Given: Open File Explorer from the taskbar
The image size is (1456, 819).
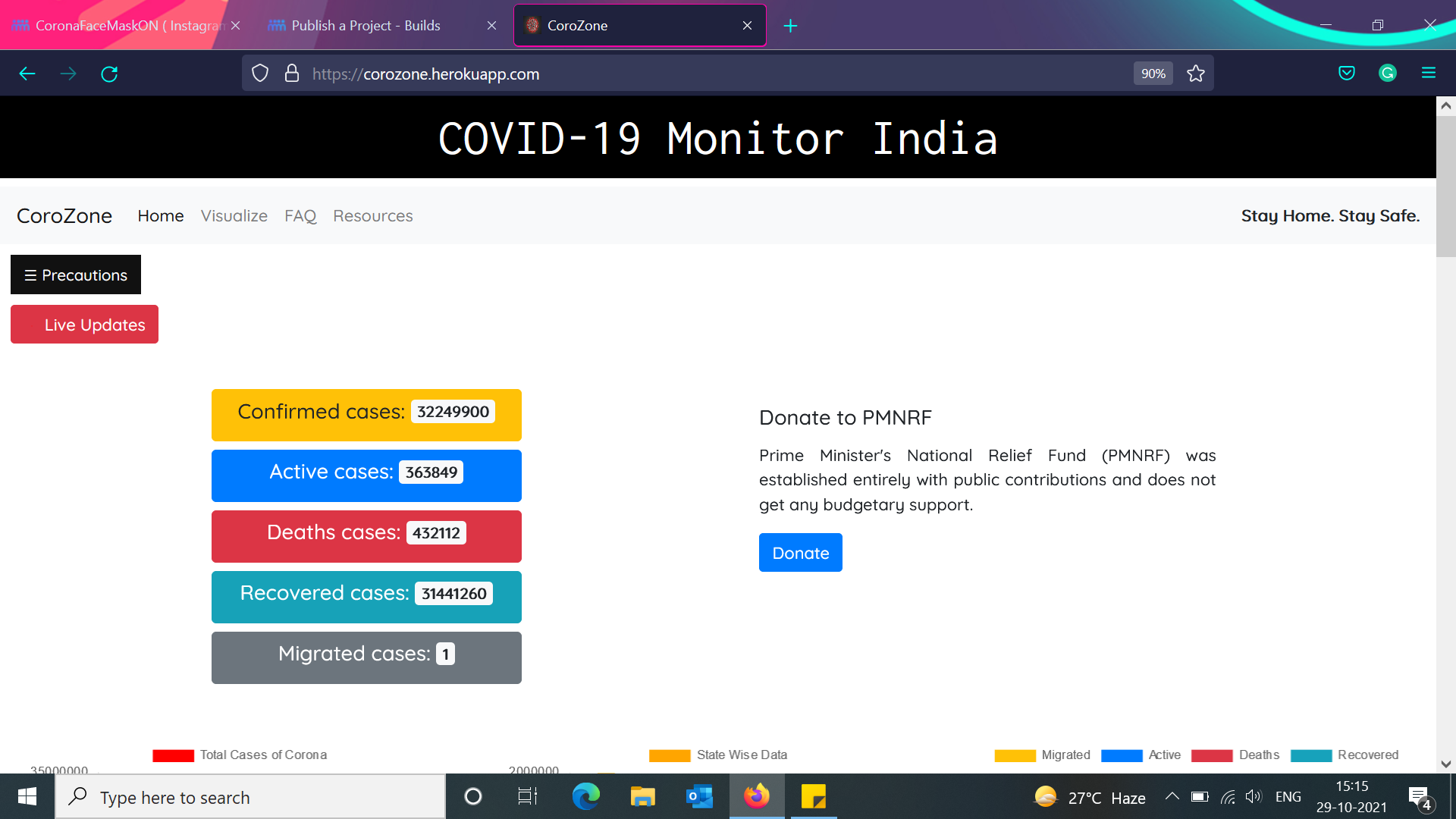Looking at the screenshot, I should (642, 796).
